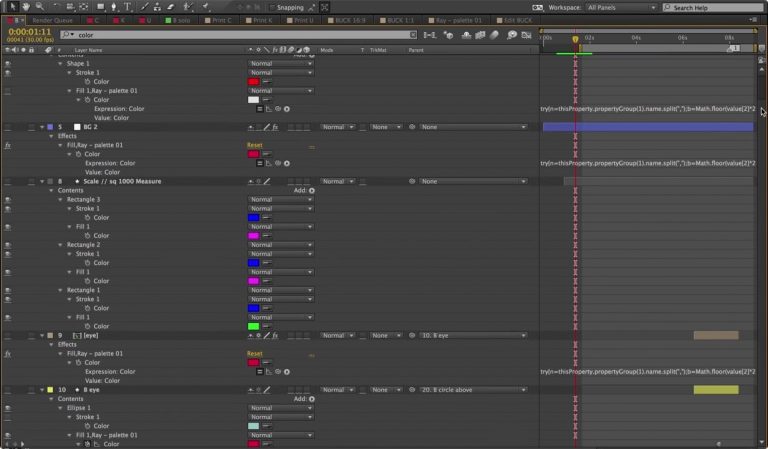Toggle the fx switch on BG 2's Fill effect
This screenshot has width=768, height=449.
(8, 145)
